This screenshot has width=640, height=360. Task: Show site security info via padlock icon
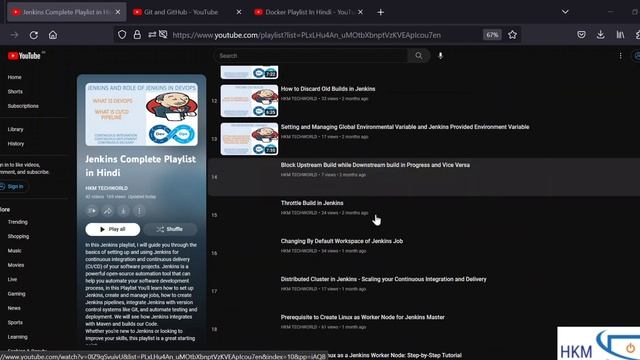(137, 35)
